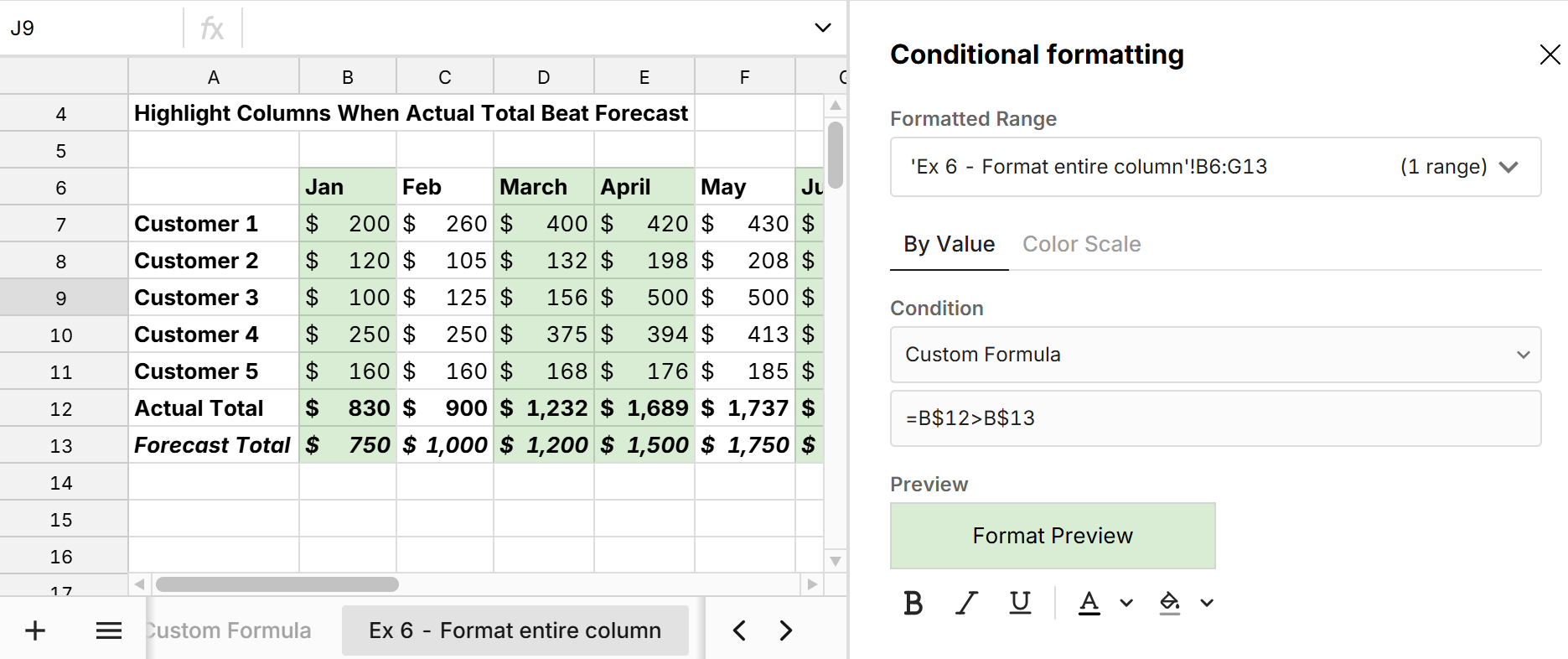1568x659 pixels.
Task: Open the all sheets list menu
Action: coord(109,630)
